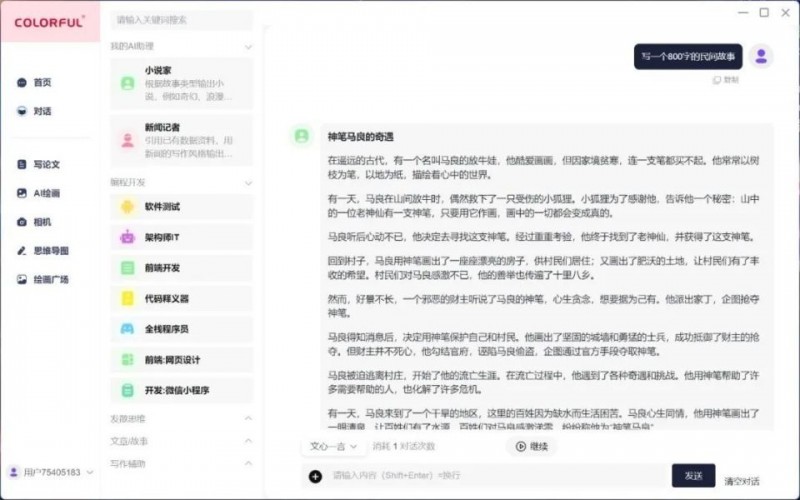Open the 文心一言 model dropdown
Viewport: 800px width, 500px height.
click(332, 446)
